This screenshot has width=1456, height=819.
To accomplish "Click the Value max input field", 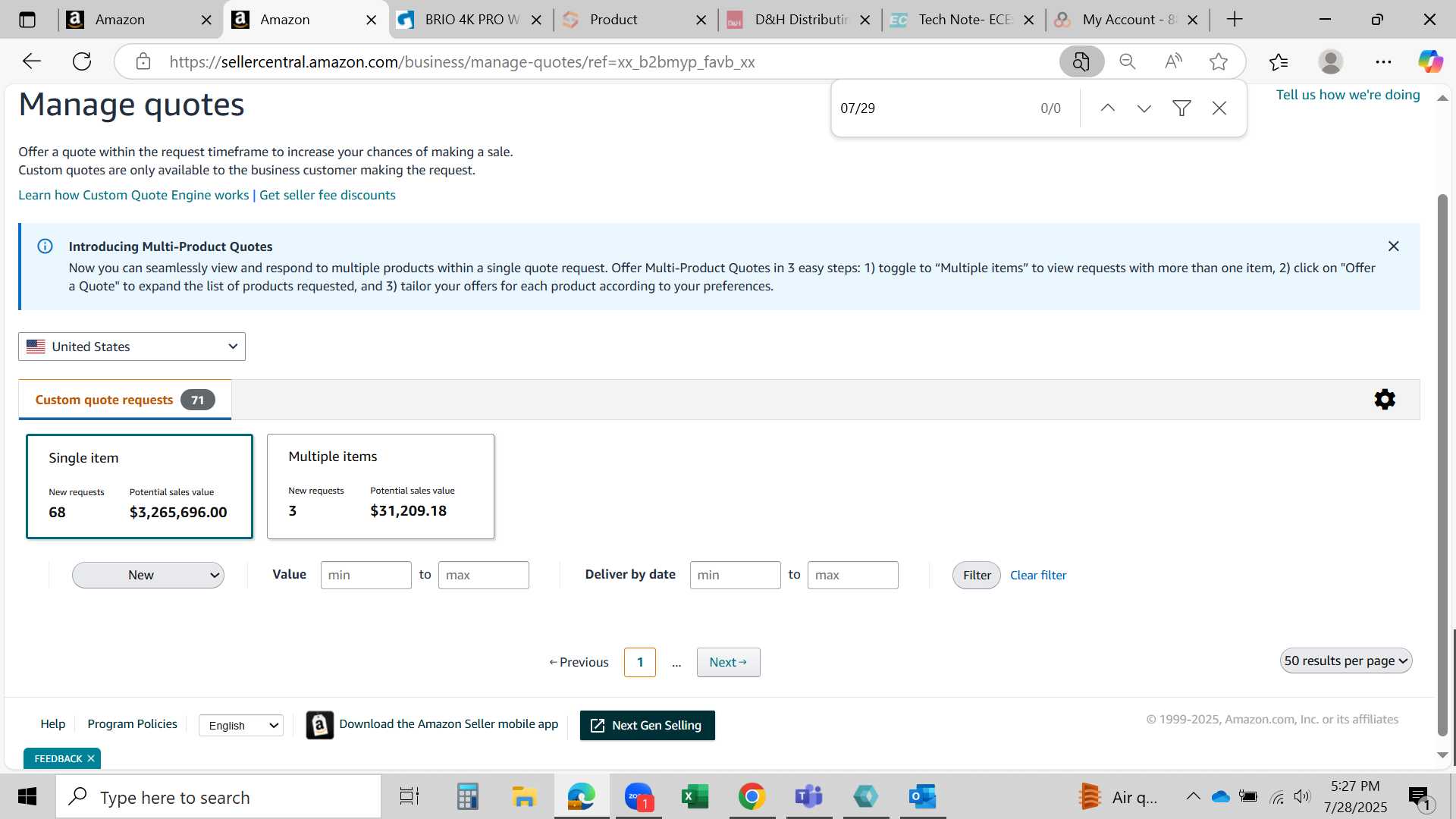I will pyautogui.click(x=483, y=575).
